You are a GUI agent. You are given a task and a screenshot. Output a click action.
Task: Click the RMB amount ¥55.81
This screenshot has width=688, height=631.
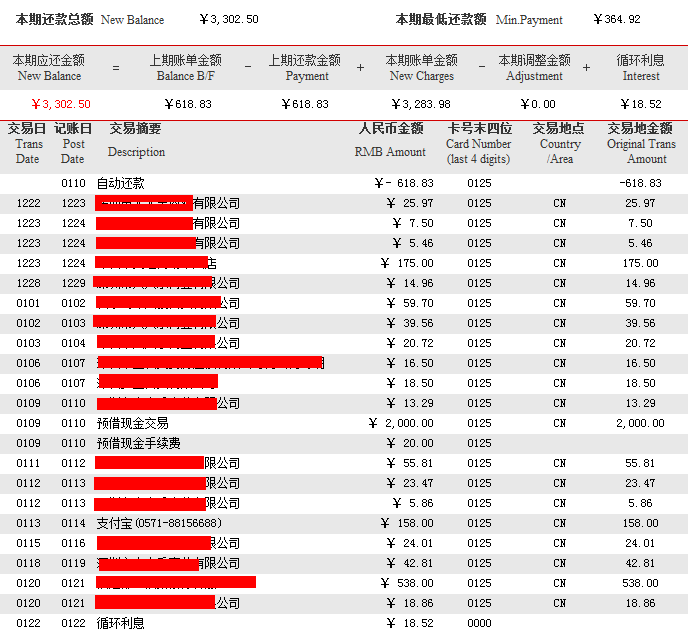(x=410, y=463)
